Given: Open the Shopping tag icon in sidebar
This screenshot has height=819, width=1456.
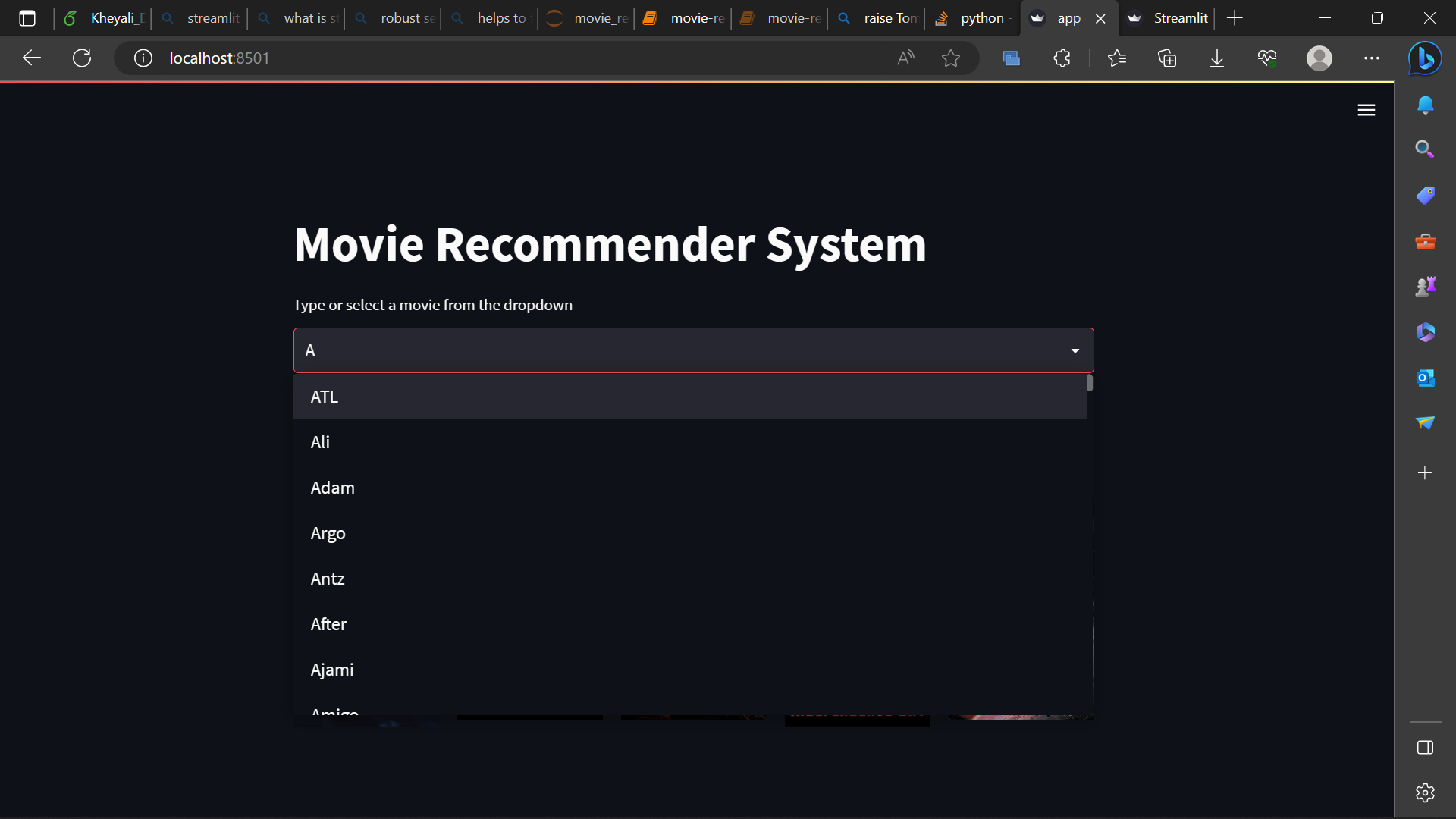Looking at the screenshot, I should click(1425, 195).
